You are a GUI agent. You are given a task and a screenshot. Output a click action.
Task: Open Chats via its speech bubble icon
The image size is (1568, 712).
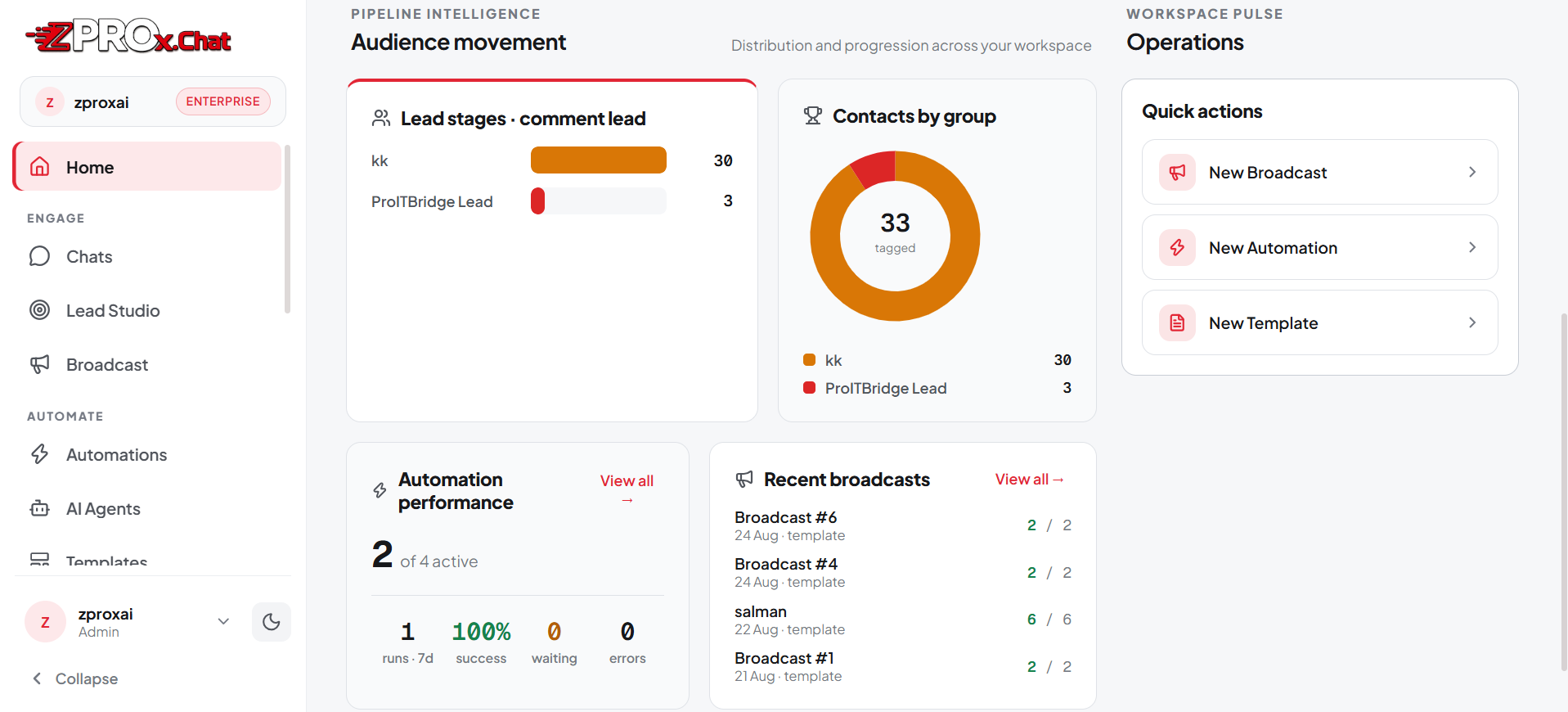pyautogui.click(x=39, y=256)
